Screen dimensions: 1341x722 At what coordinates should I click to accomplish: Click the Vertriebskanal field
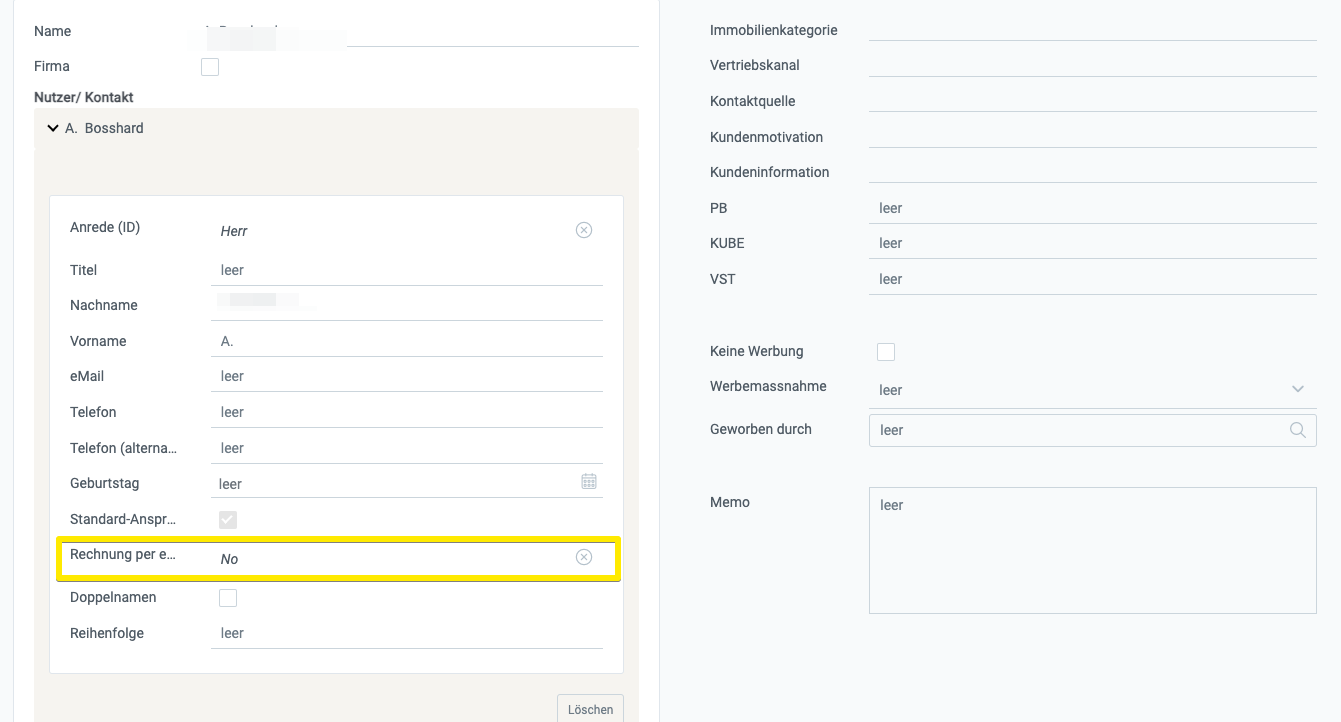tap(1093, 64)
